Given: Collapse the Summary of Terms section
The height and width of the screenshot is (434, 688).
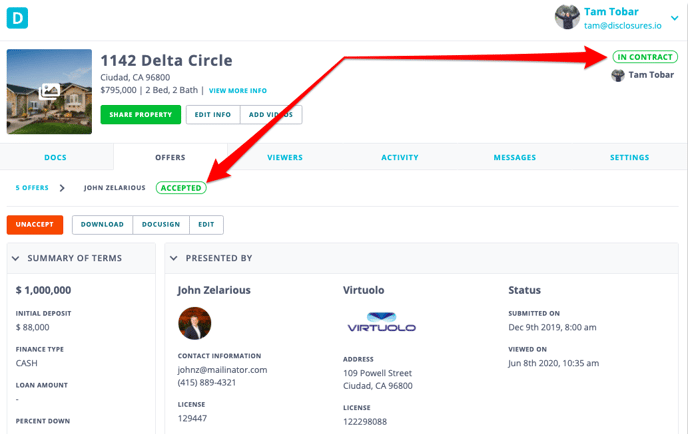Looking at the screenshot, I should click(16, 258).
